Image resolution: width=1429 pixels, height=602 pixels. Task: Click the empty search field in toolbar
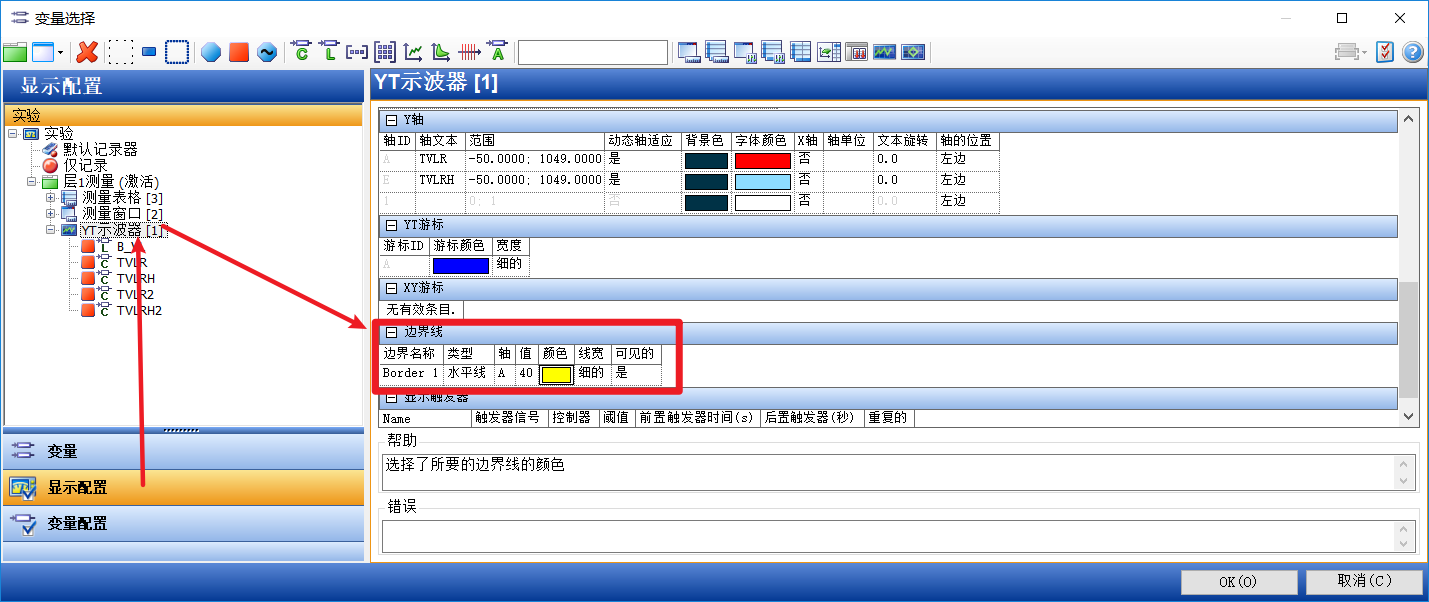(x=593, y=52)
